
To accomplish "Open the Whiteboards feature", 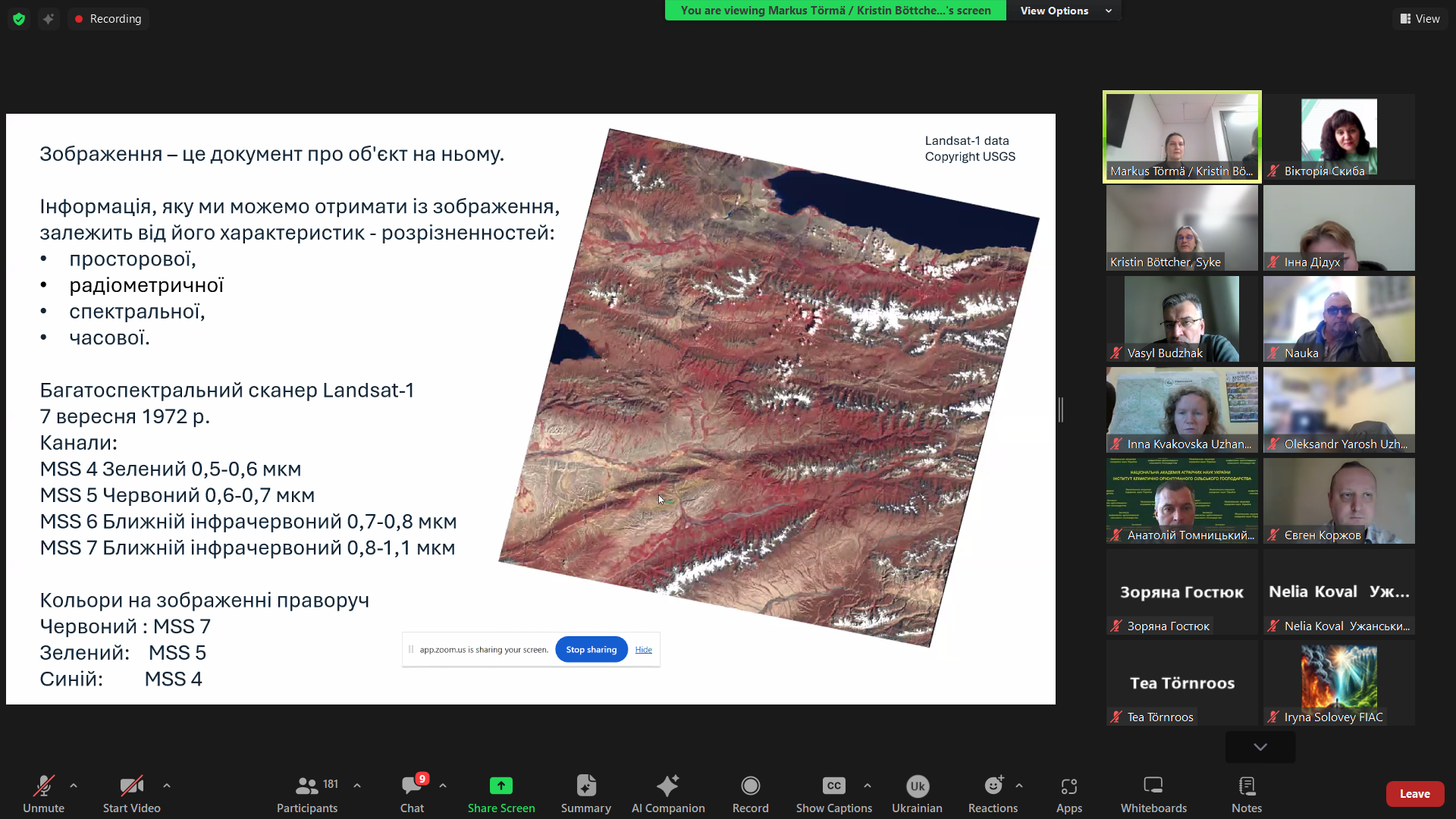I will tap(1153, 793).
